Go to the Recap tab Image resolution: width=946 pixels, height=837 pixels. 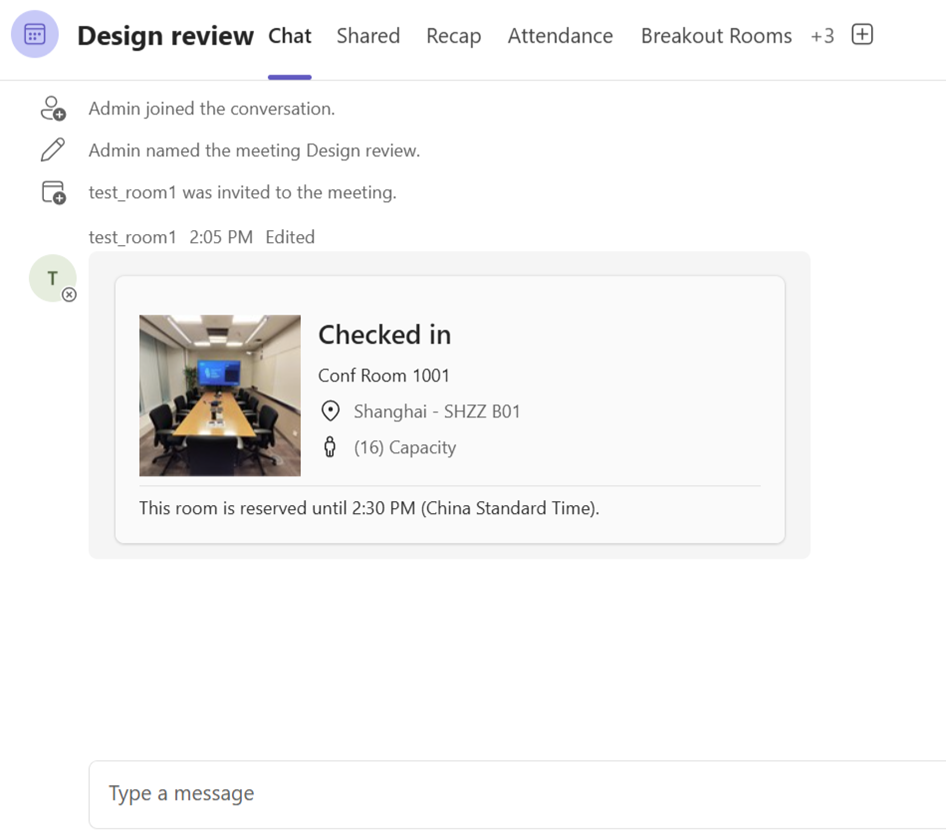click(453, 36)
